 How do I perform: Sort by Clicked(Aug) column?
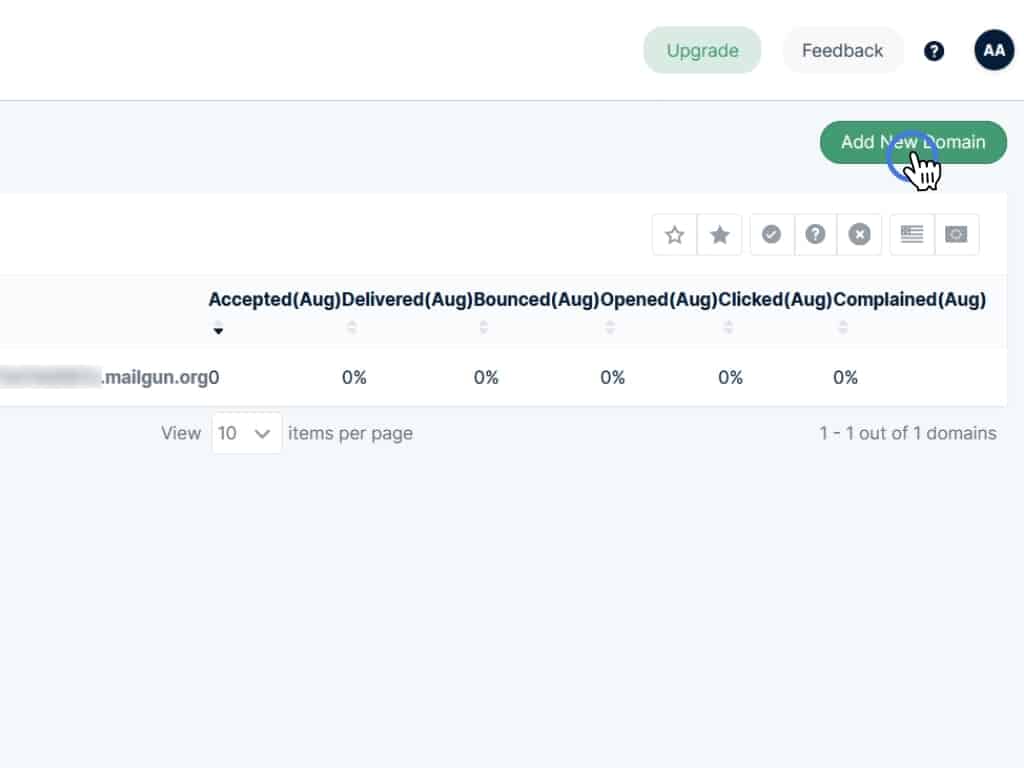pyautogui.click(x=728, y=327)
